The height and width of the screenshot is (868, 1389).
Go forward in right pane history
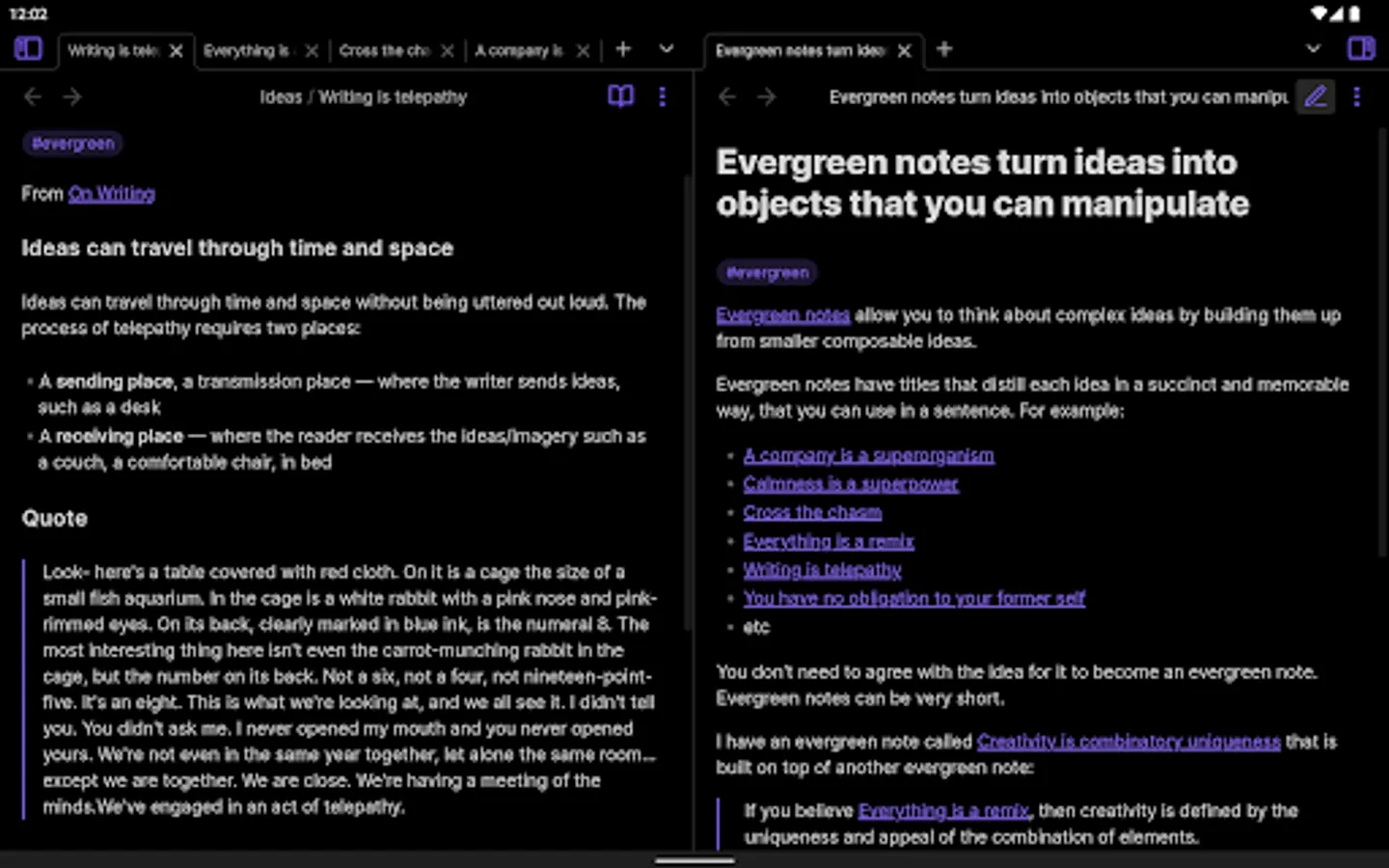767,96
